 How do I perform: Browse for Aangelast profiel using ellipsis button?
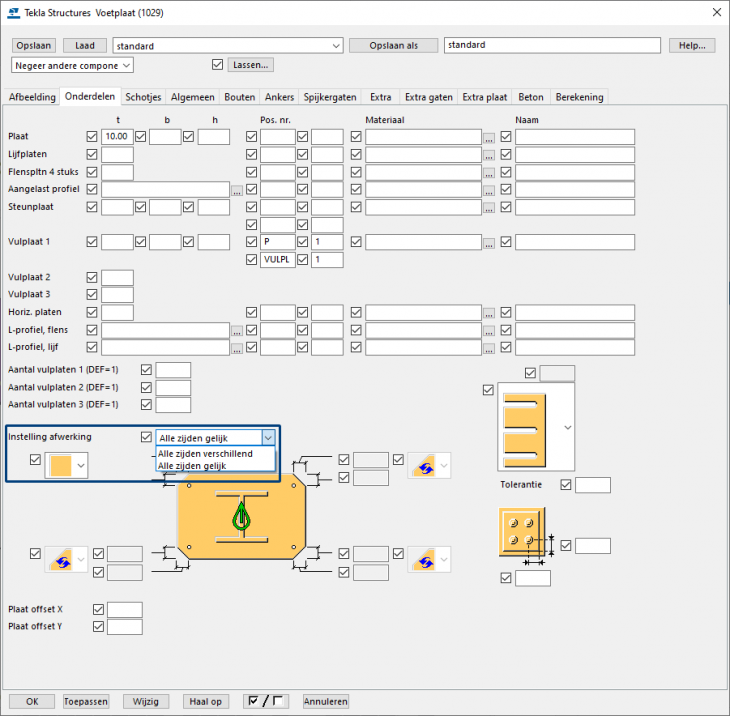(x=236, y=189)
